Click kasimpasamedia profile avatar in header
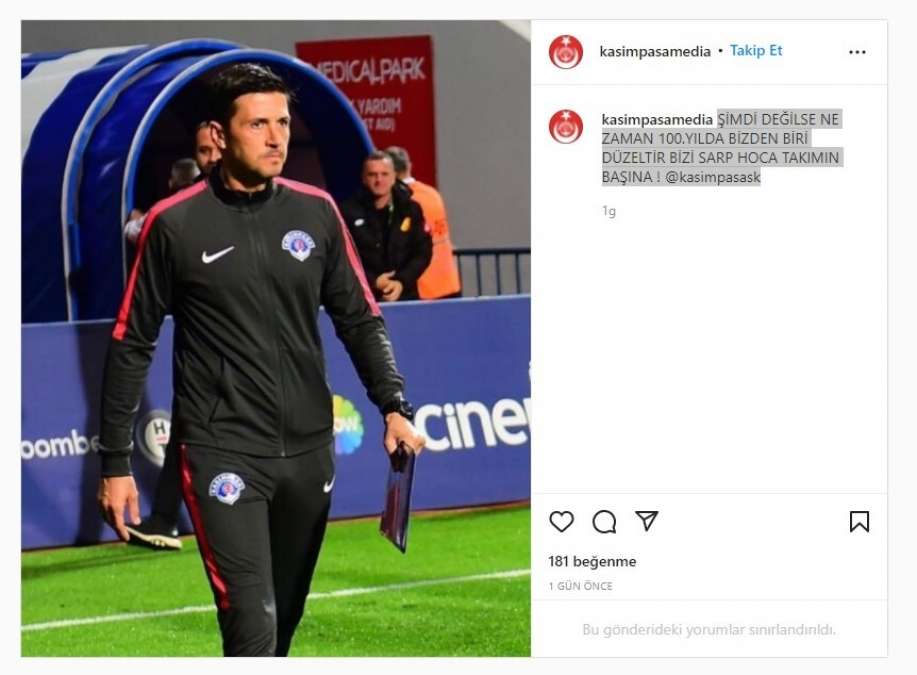The width and height of the screenshot is (917, 675). [566, 52]
